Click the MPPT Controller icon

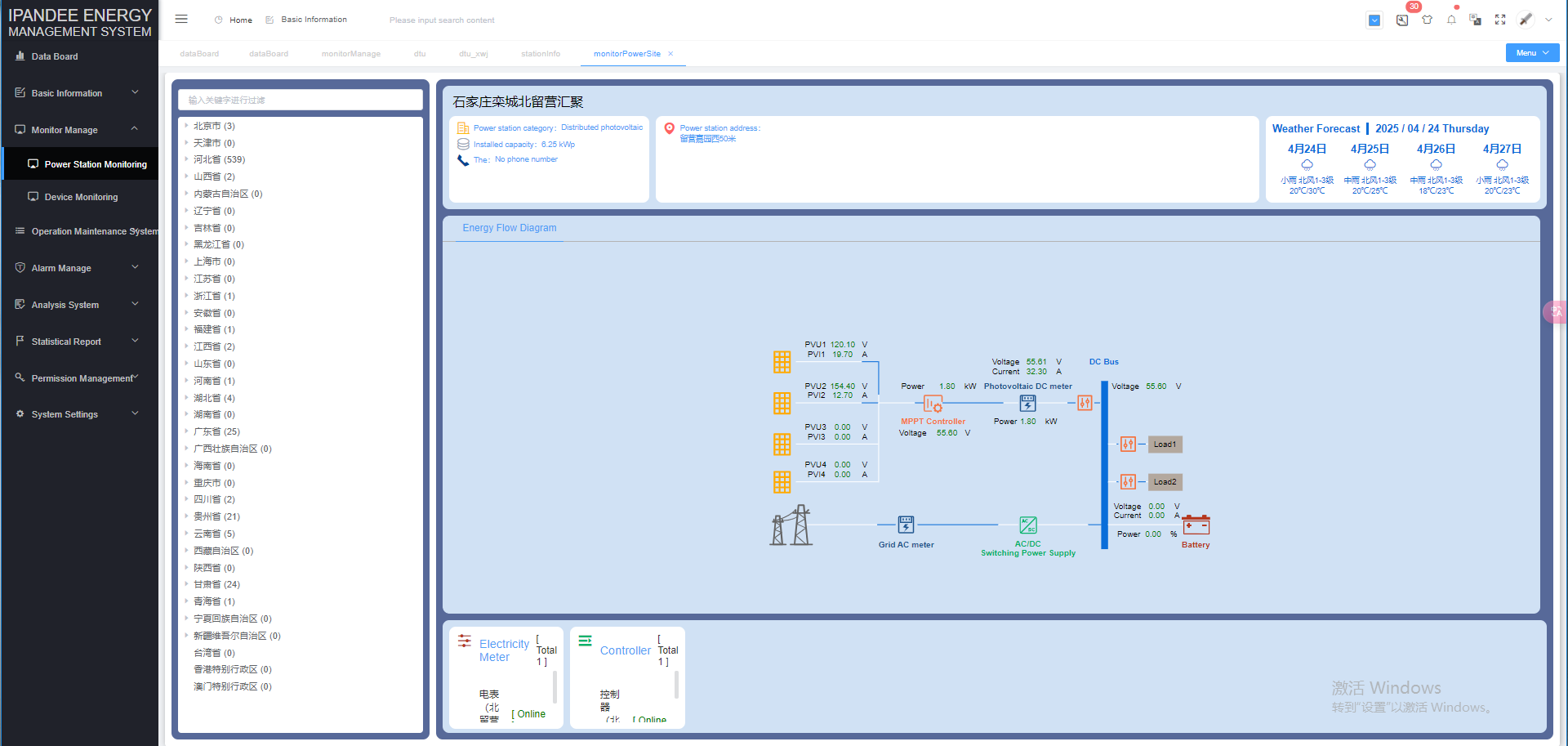coord(933,404)
